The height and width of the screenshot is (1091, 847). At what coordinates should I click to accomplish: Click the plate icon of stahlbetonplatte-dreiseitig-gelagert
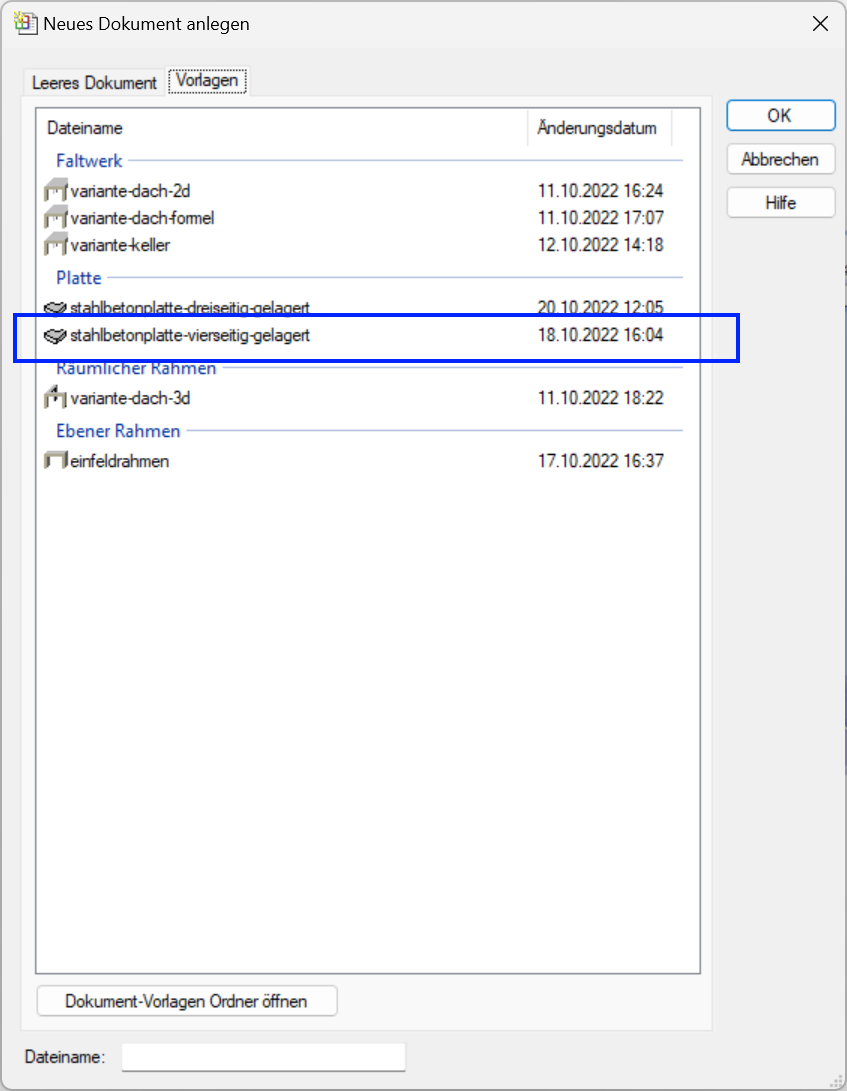(55, 308)
